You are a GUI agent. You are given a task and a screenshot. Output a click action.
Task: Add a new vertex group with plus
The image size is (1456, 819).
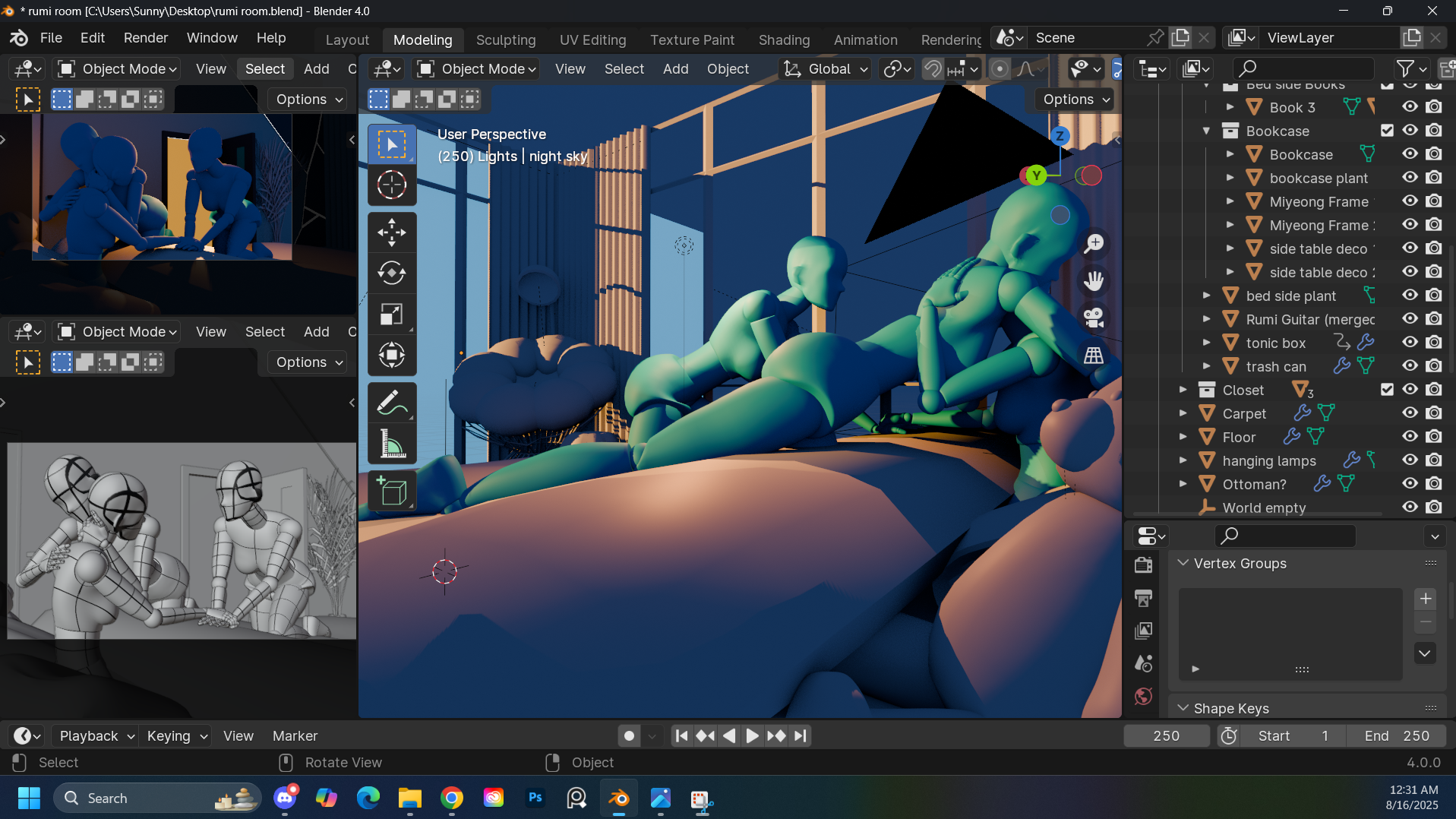[1426, 599]
